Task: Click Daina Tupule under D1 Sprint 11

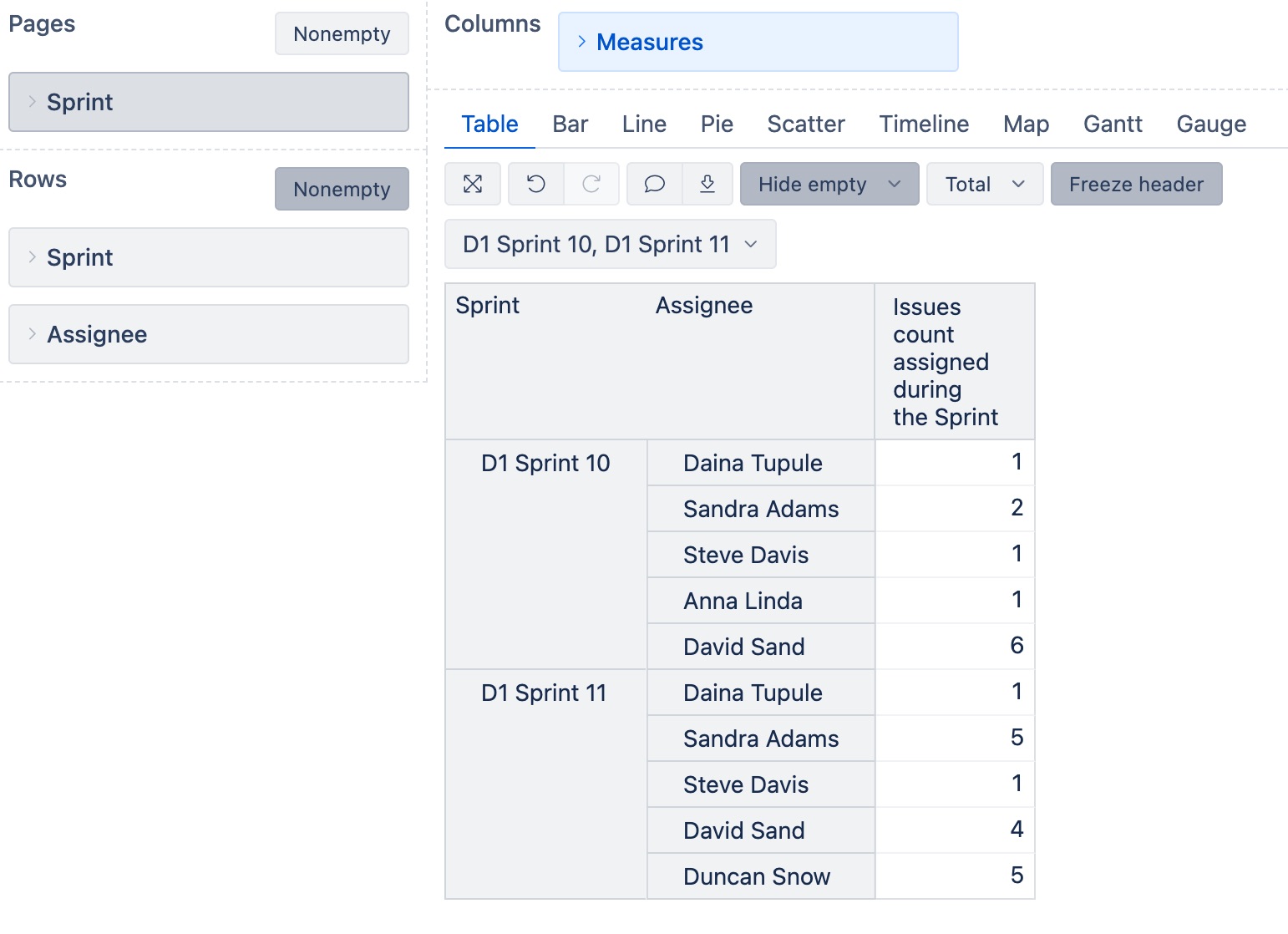Action: pyautogui.click(x=761, y=693)
